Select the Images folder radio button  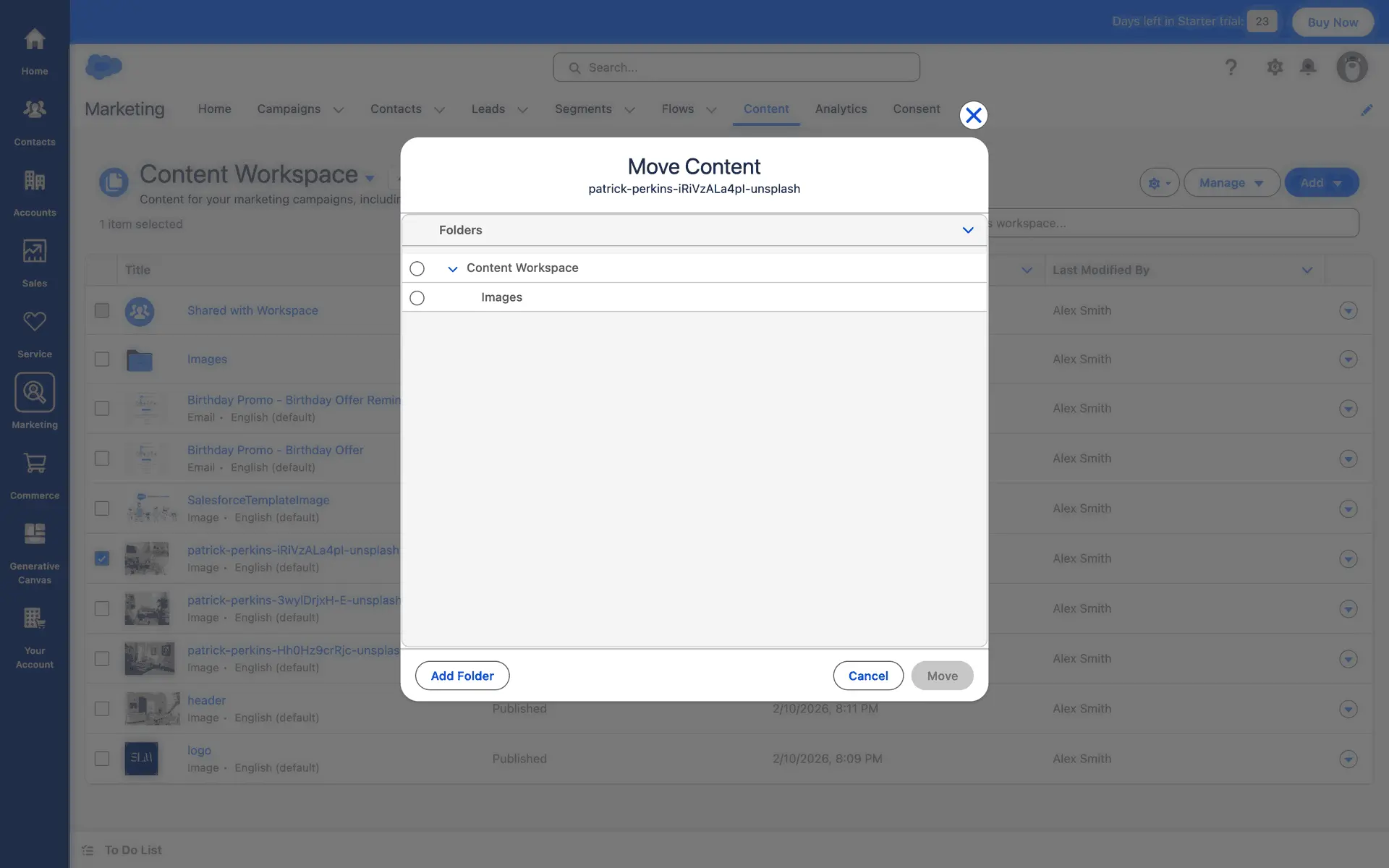pyautogui.click(x=417, y=298)
